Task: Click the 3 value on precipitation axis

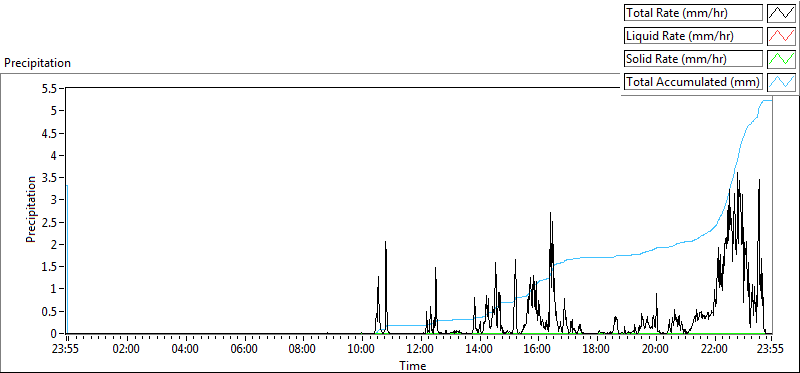Action: click(57, 200)
